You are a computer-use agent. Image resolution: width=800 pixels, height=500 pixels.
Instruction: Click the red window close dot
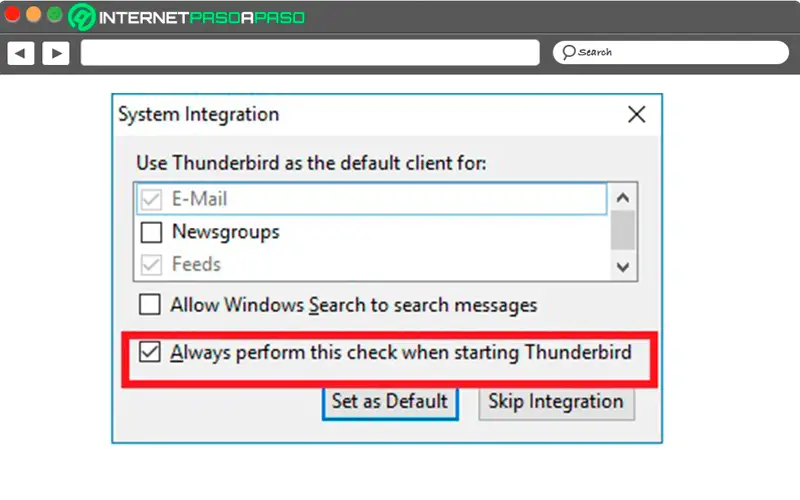(12, 14)
